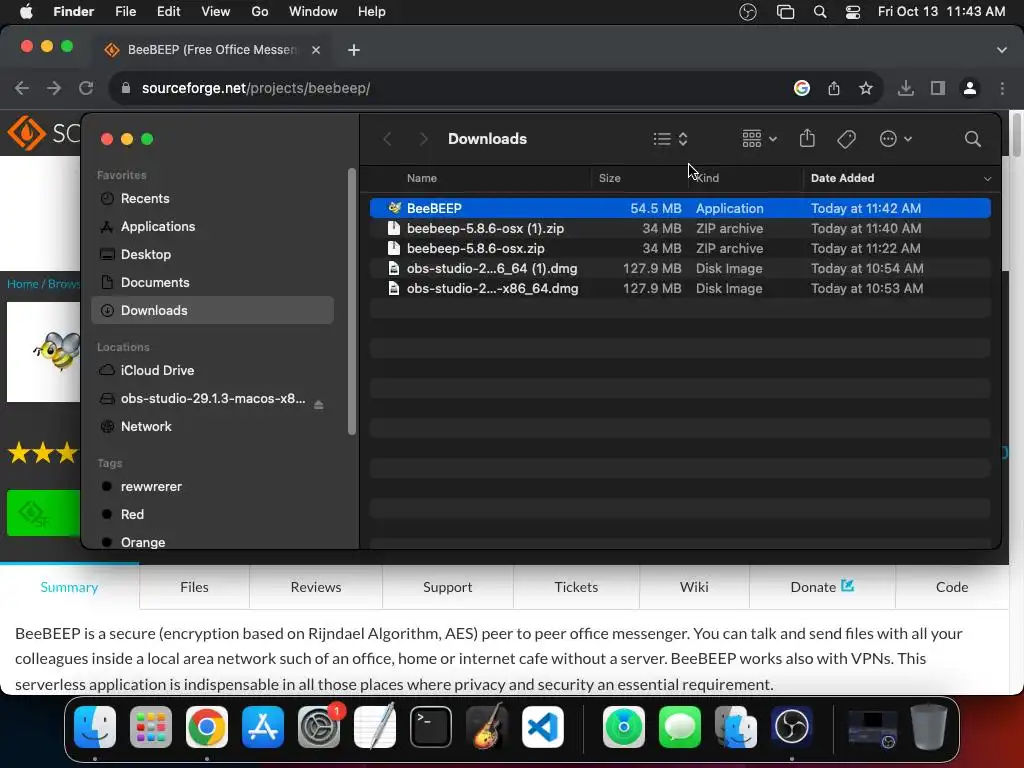Open Chrome downloads tray icon
This screenshot has width=1024, height=768.
(905, 88)
